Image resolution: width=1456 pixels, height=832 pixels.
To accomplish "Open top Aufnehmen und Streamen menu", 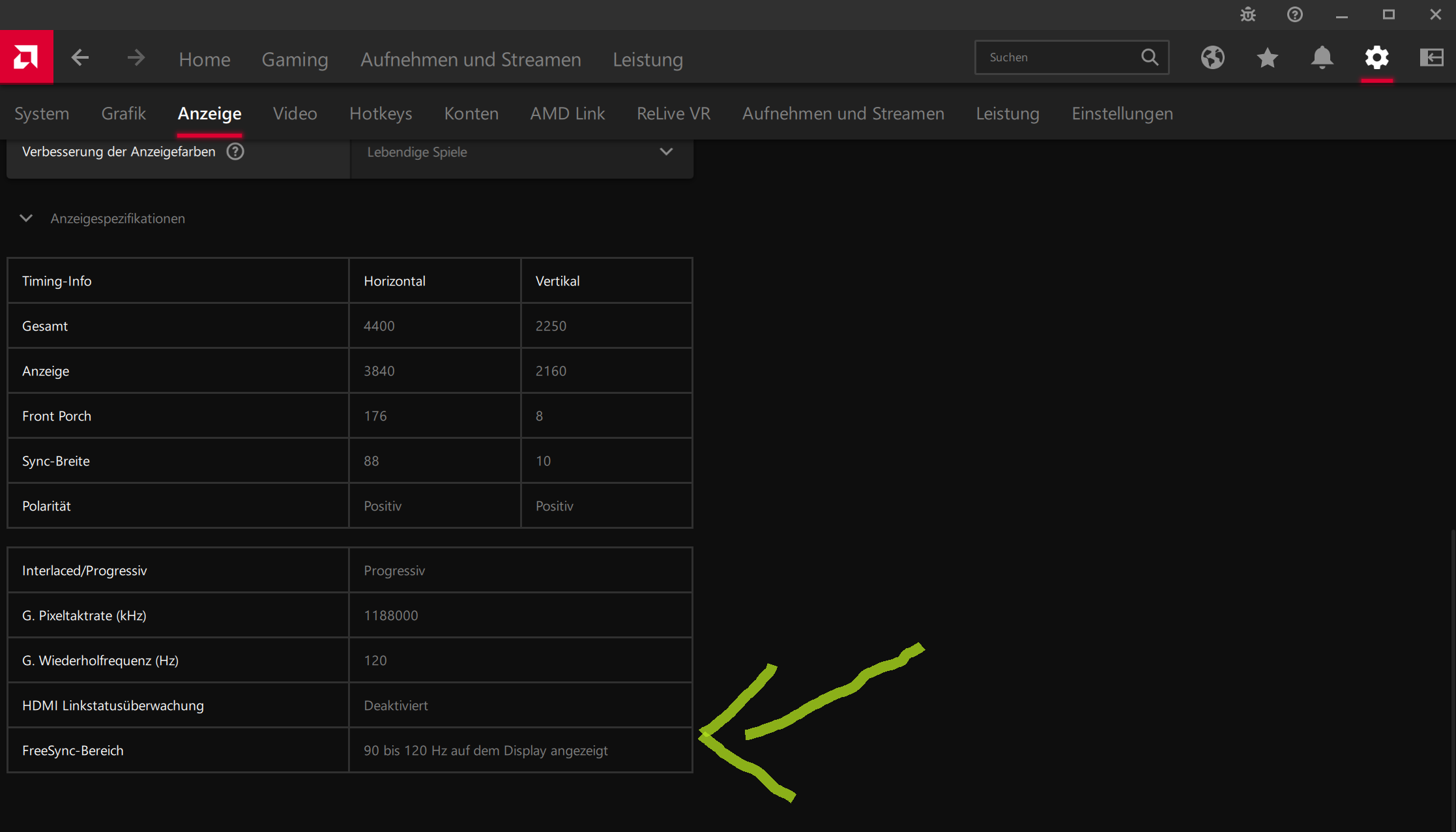I will coord(471,59).
